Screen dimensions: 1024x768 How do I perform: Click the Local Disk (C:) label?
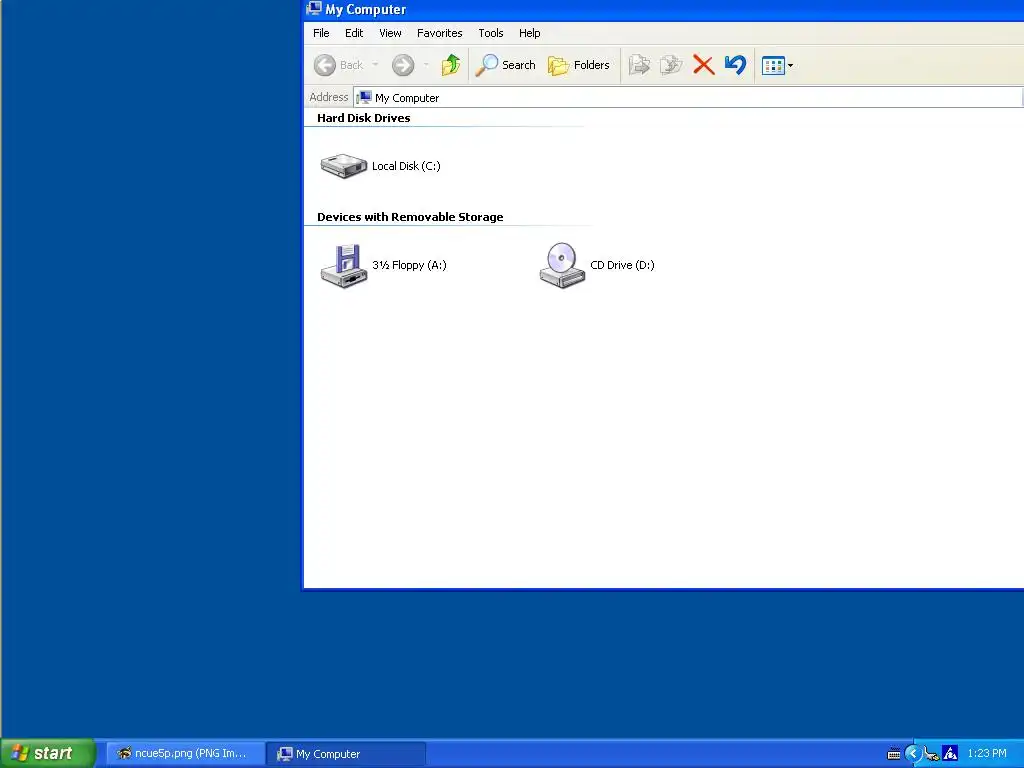point(406,166)
